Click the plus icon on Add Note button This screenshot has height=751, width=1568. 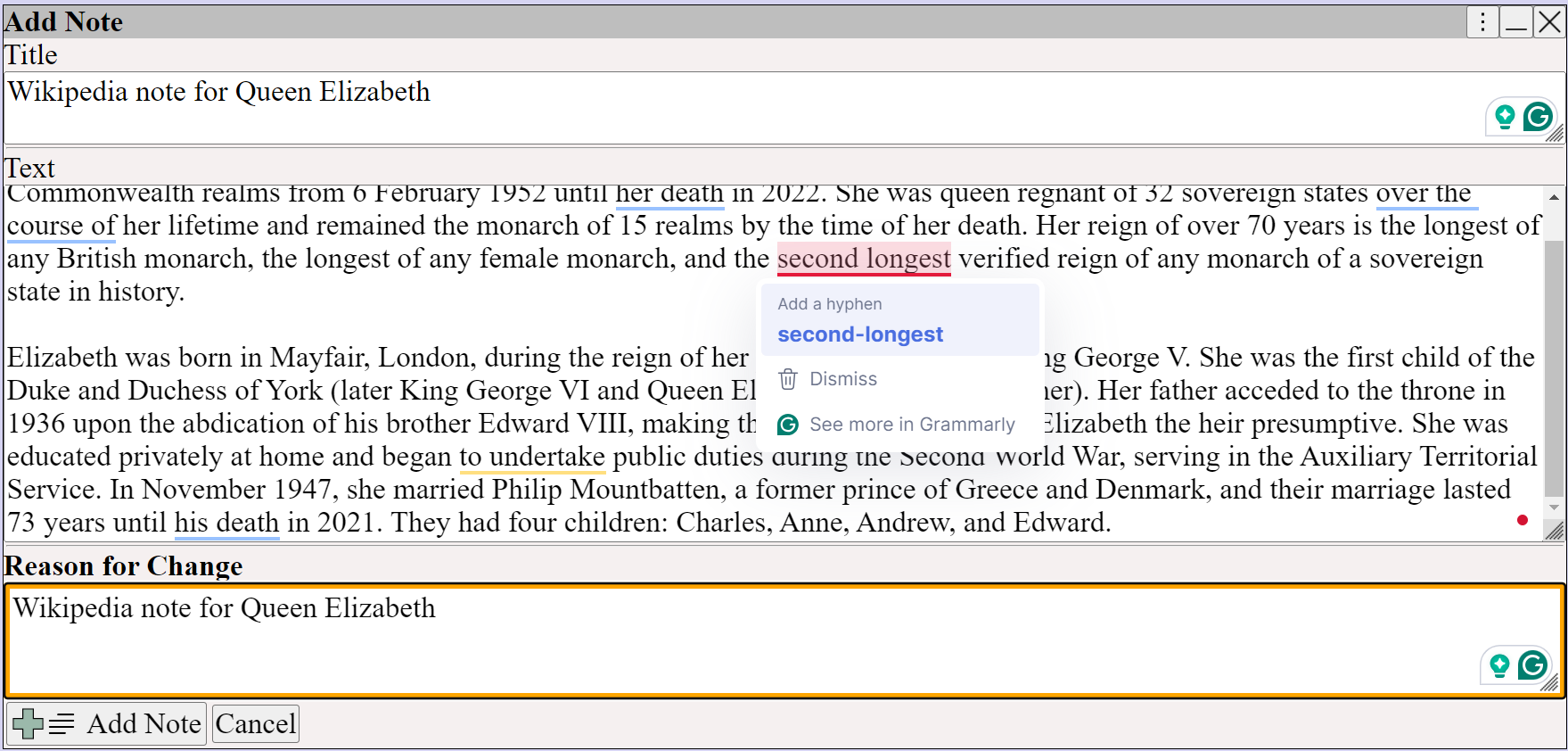(28, 723)
